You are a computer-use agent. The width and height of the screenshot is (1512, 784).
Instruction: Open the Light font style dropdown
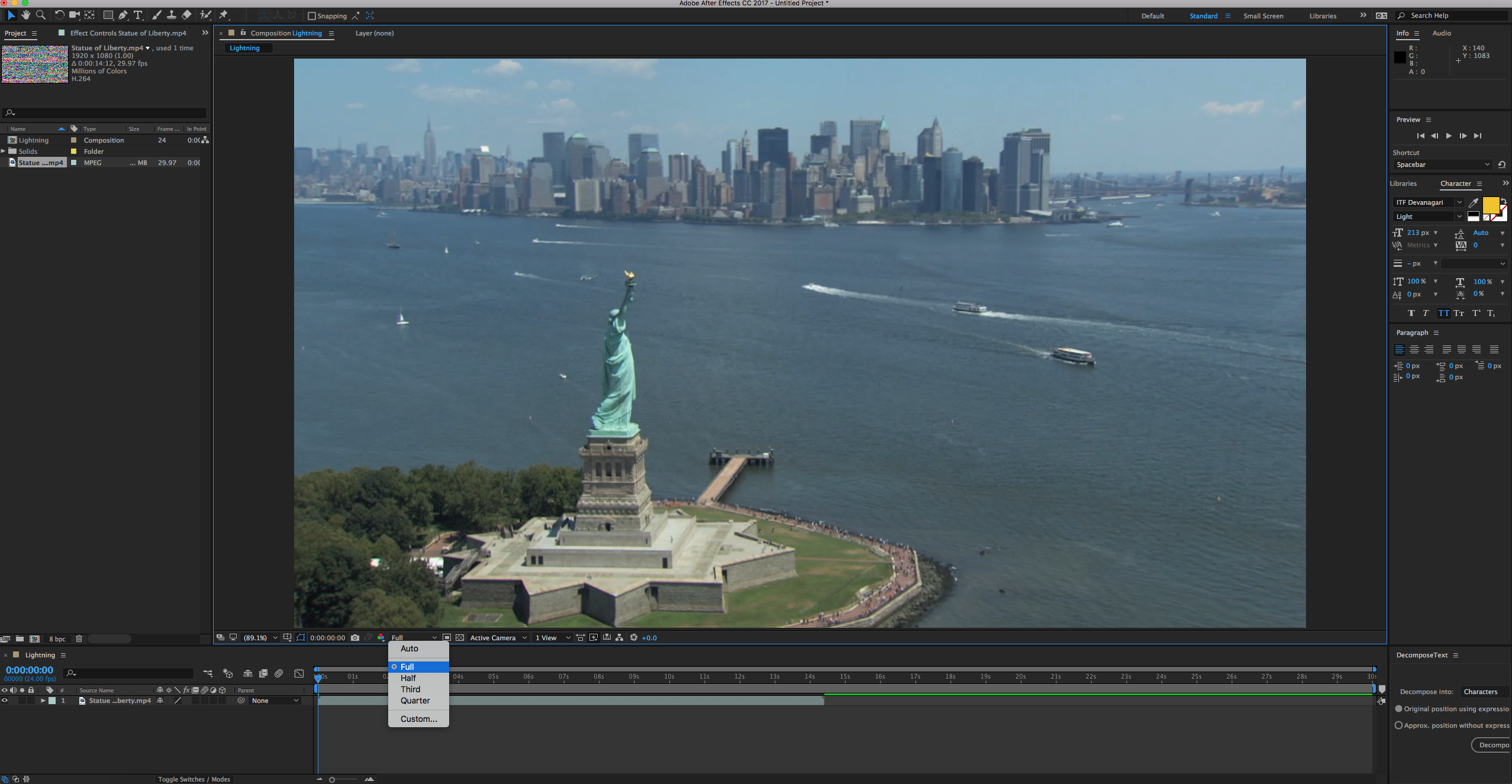tap(1429, 217)
